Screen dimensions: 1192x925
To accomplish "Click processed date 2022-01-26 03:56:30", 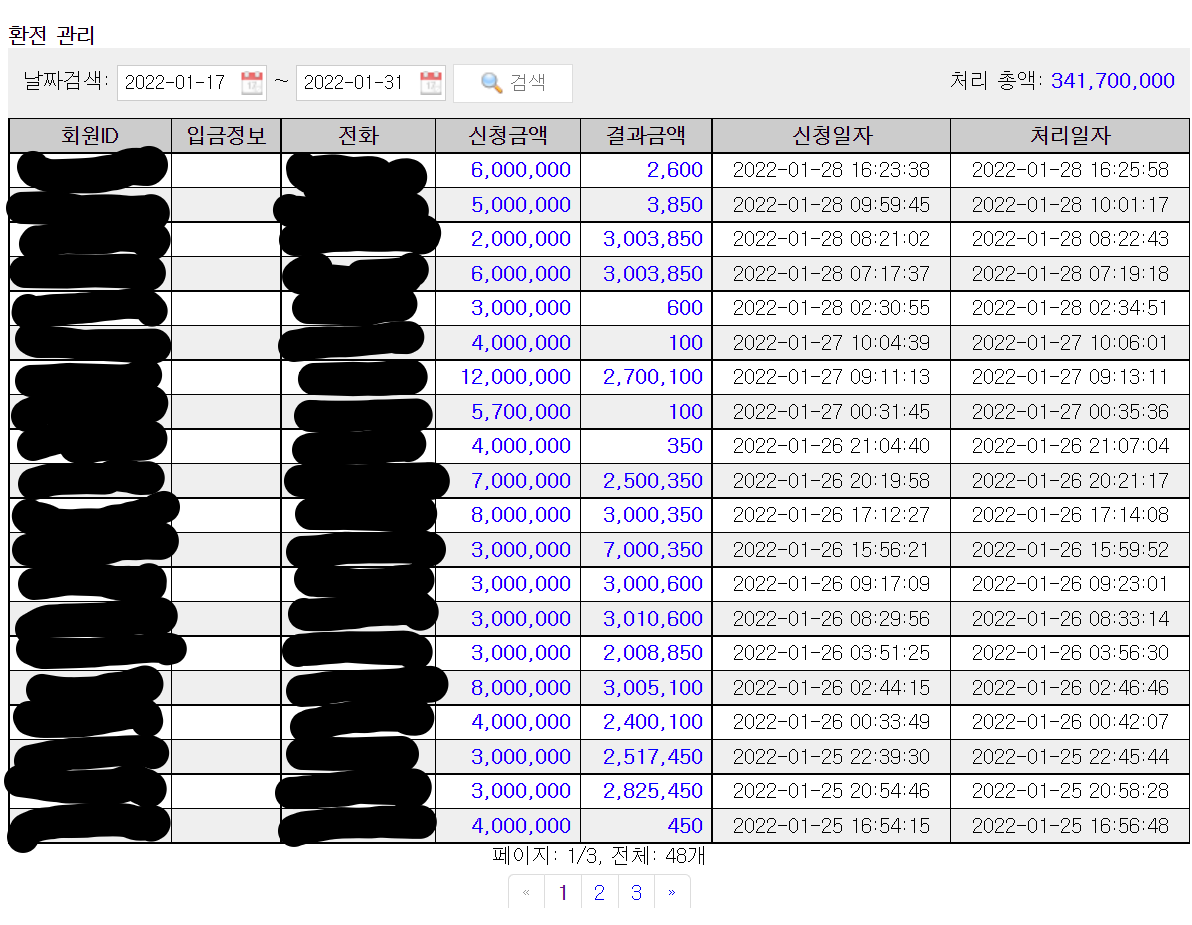I will pyautogui.click(x=1070, y=653).
